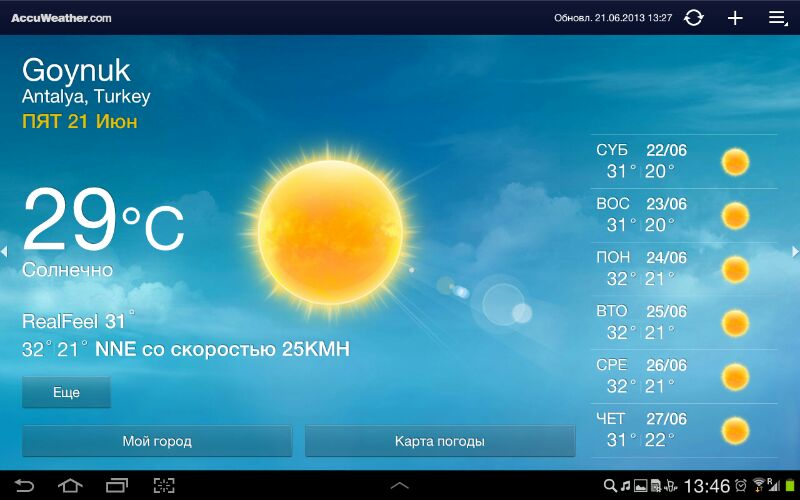Tap the 29°C current temperature
This screenshot has width=800, height=500.
click(103, 222)
